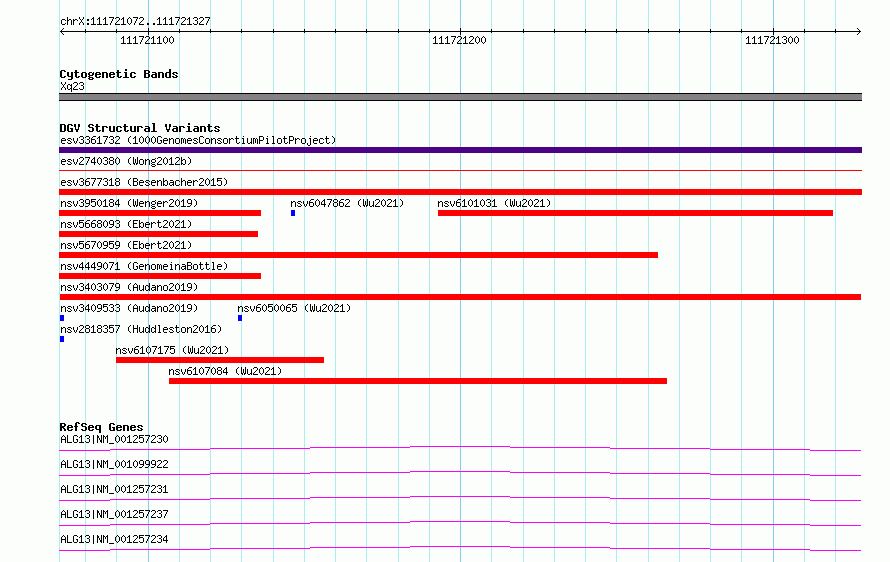Image resolution: width=890 pixels, height=562 pixels.
Task: Click the nsv6050065 (Wu2021) blue marker
Action: 240,318
